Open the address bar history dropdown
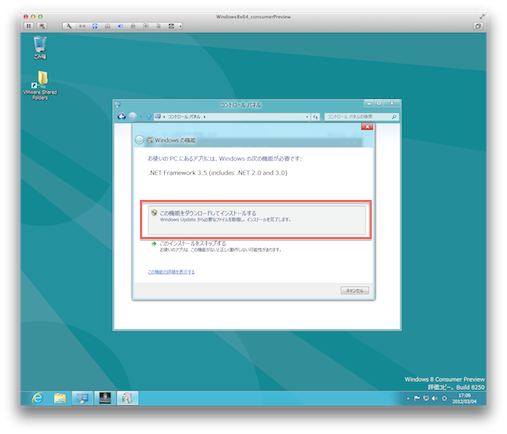This screenshot has height=434, width=507. click(307, 117)
